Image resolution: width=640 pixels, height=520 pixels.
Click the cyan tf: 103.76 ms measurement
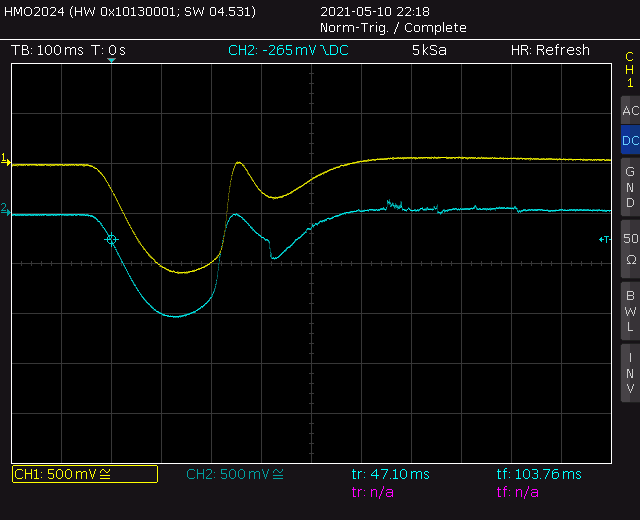[x=539, y=474]
